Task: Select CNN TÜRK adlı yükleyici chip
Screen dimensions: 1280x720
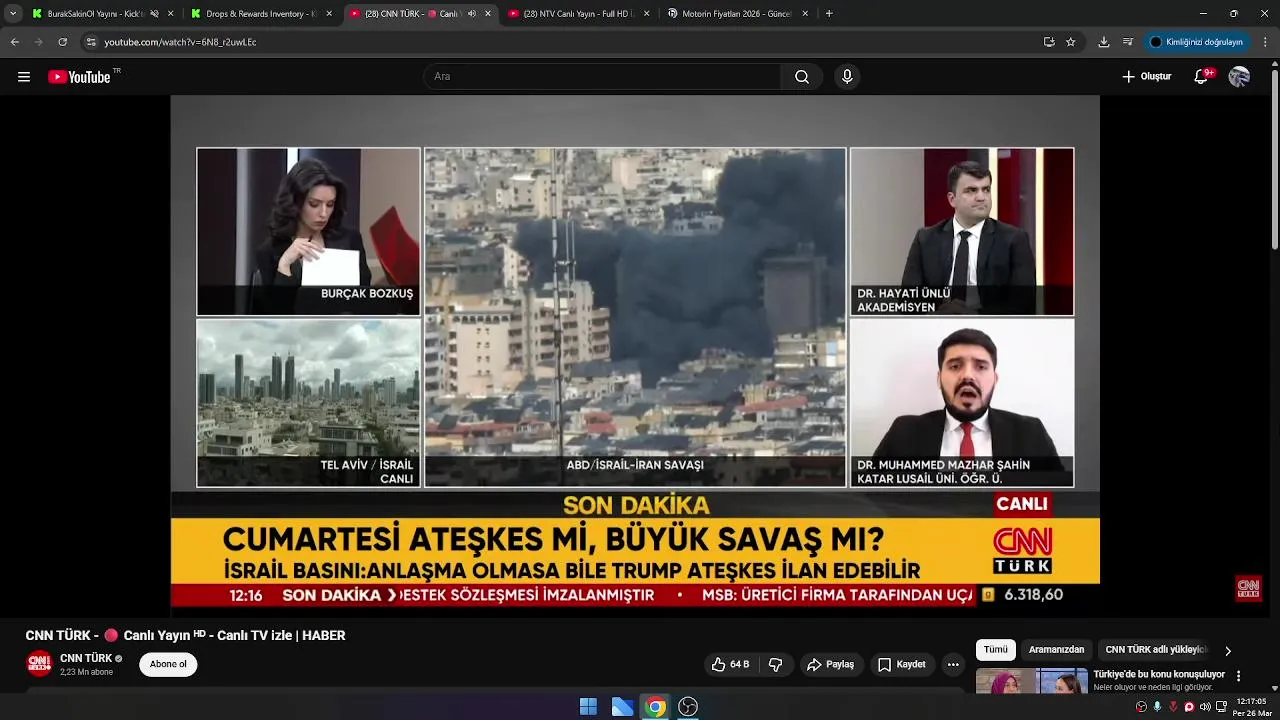Action: pyautogui.click(x=1156, y=650)
